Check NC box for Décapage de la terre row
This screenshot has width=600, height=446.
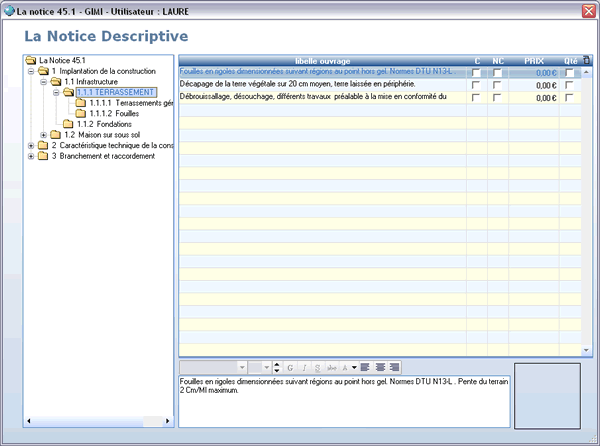pyautogui.click(x=497, y=85)
